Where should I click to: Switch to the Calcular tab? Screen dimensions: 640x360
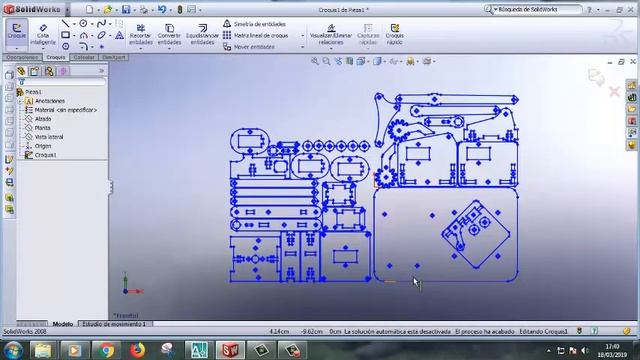click(x=84, y=57)
